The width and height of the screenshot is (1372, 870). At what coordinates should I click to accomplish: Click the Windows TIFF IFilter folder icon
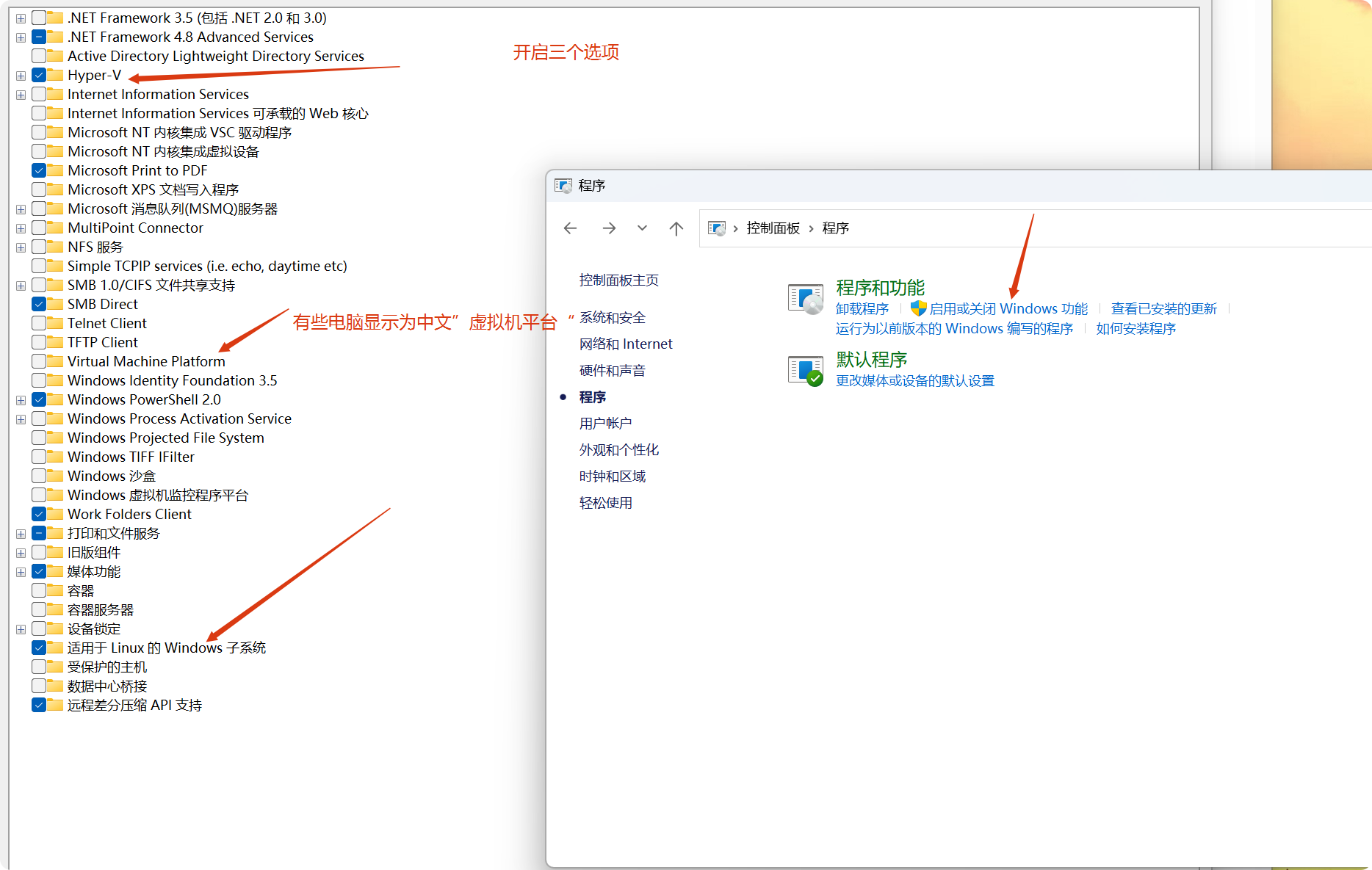[55, 457]
